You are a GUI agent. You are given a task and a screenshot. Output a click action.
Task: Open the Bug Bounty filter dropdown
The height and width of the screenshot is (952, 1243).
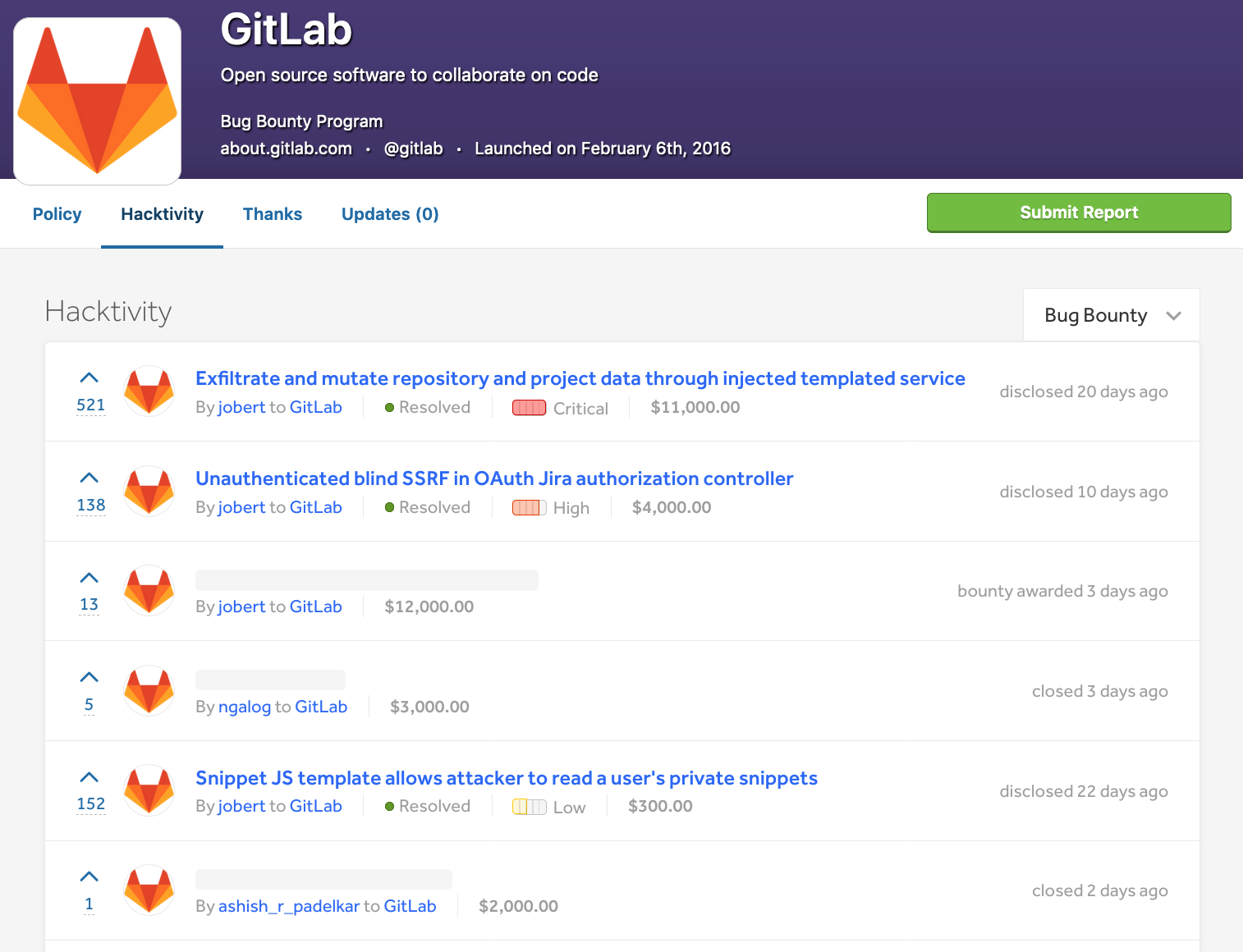coord(1111,315)
